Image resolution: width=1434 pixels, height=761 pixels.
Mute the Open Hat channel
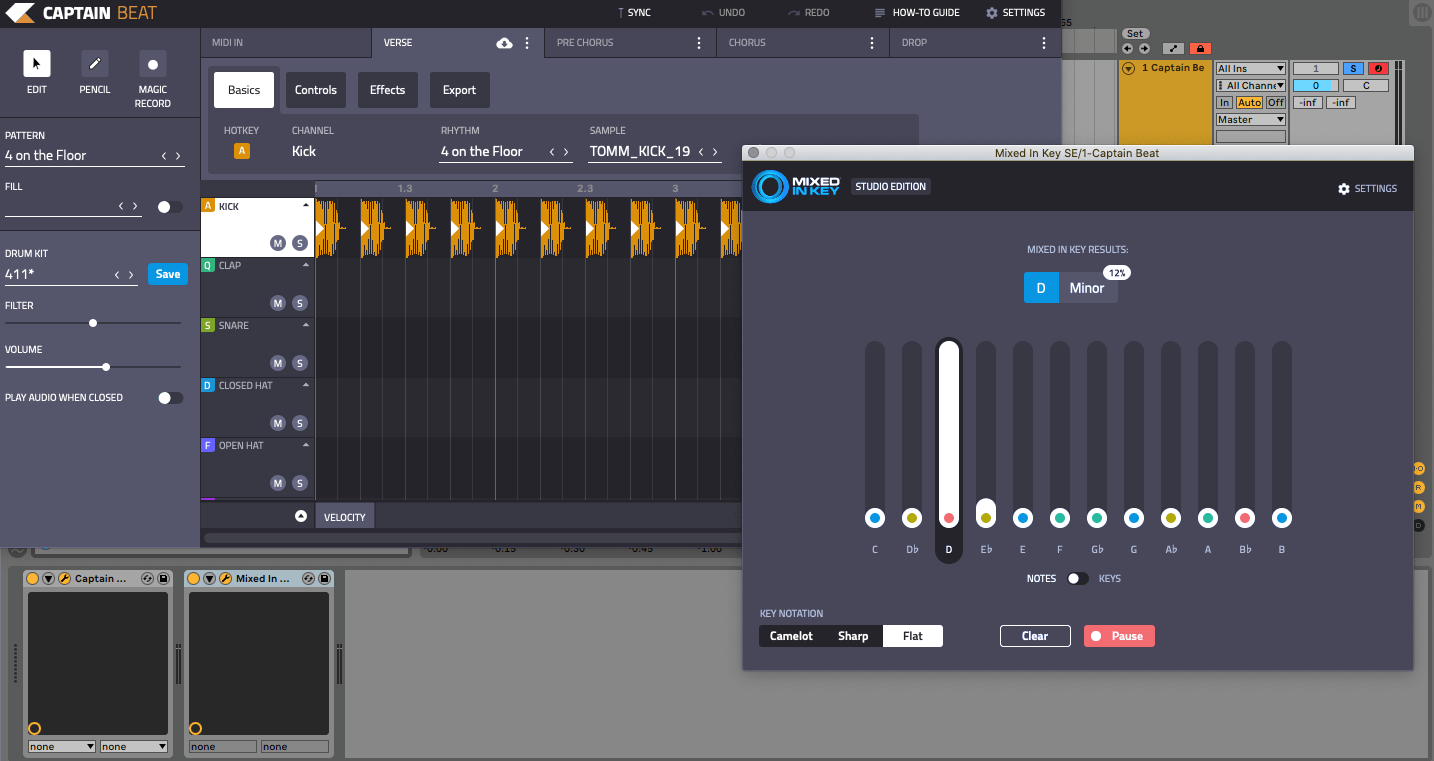(278, 483)
